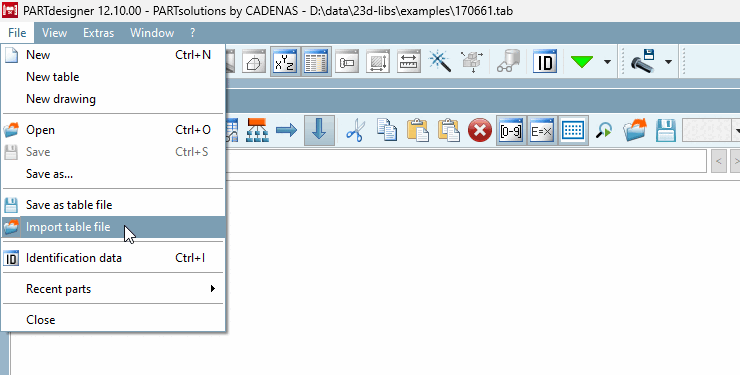Click the cylinder with glasses preview icon

tap(508, 61)
